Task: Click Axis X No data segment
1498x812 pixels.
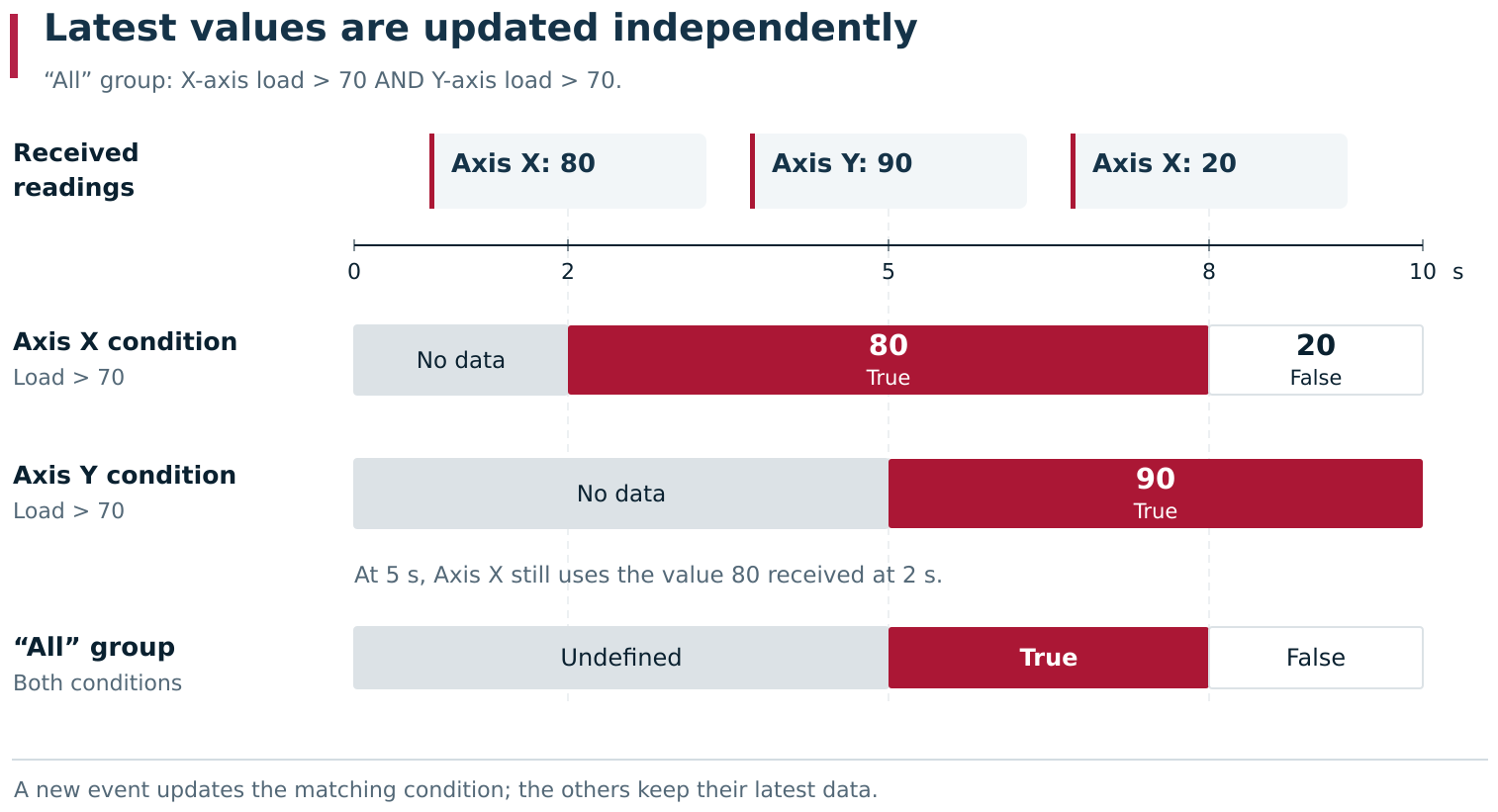Action: (461, 360)
